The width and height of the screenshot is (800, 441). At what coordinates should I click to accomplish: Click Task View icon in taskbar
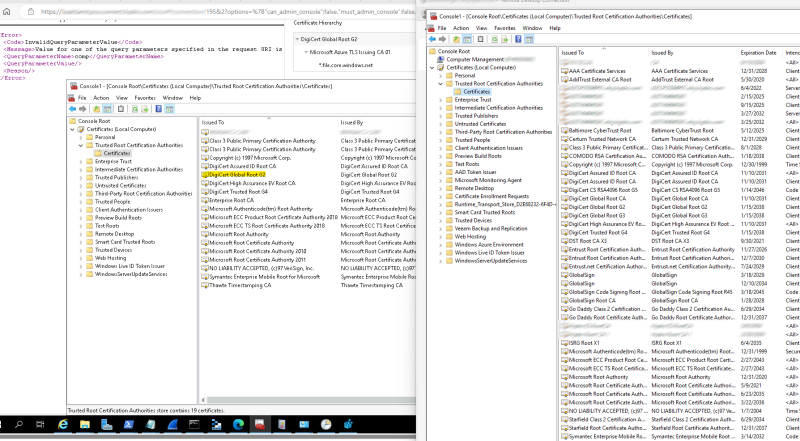(40, 425)
